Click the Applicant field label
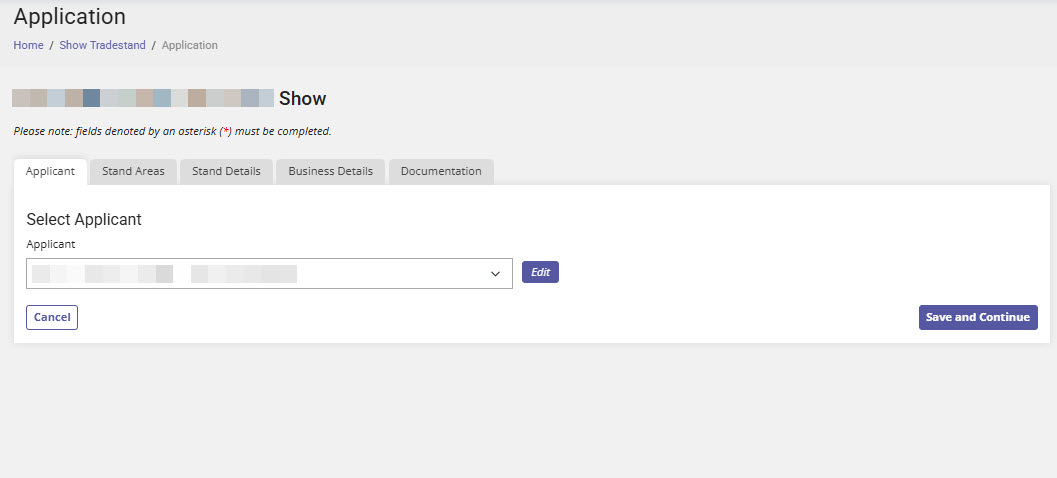1057x478 pixels. coord(51,243)
